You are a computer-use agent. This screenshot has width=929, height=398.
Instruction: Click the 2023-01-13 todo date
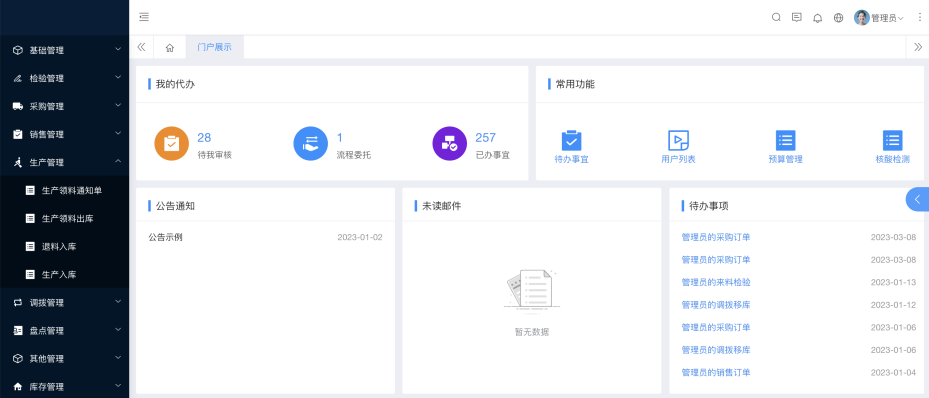tap(893, 282)
